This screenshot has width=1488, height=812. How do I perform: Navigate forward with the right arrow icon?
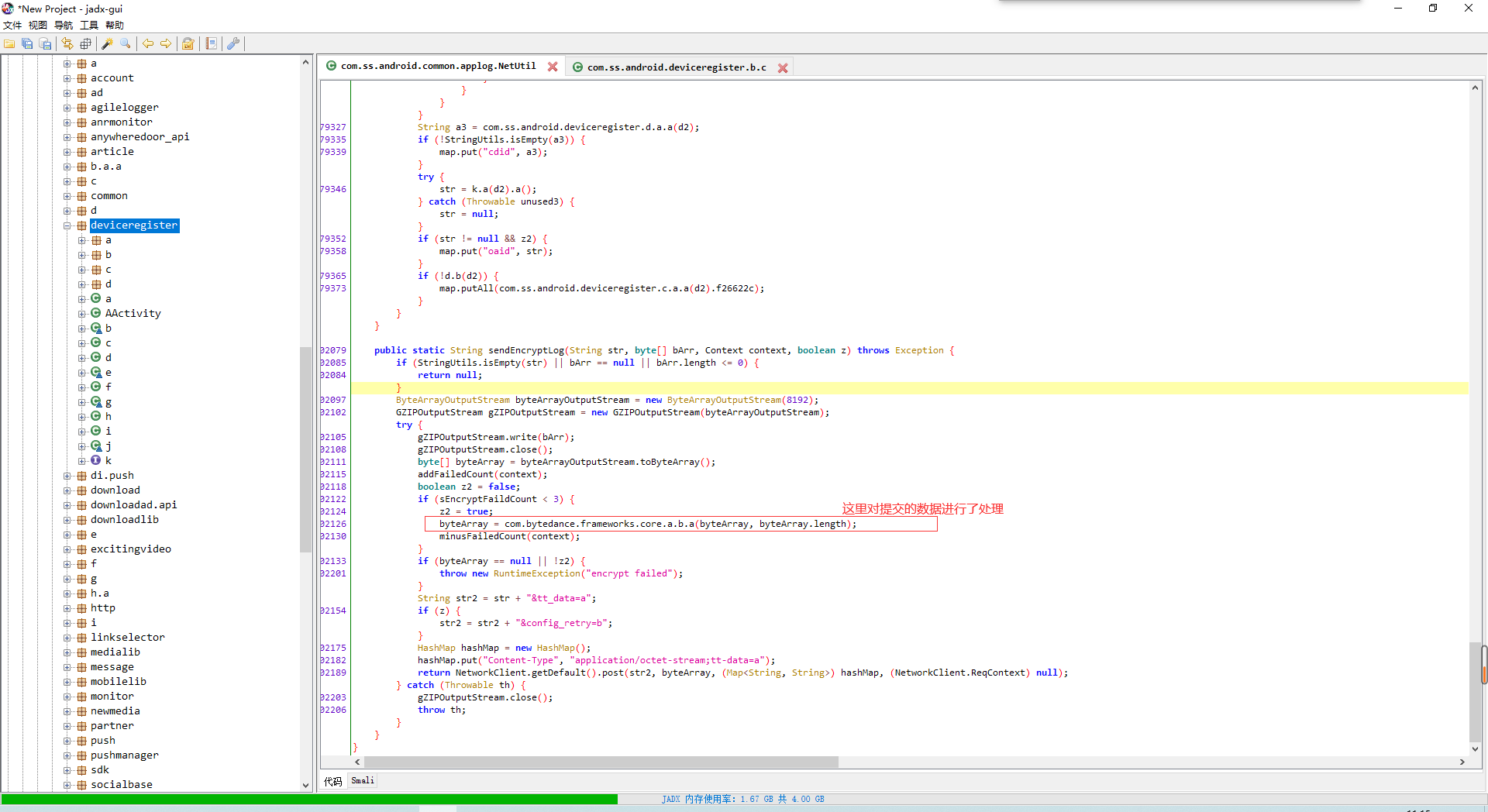point(165,44)
